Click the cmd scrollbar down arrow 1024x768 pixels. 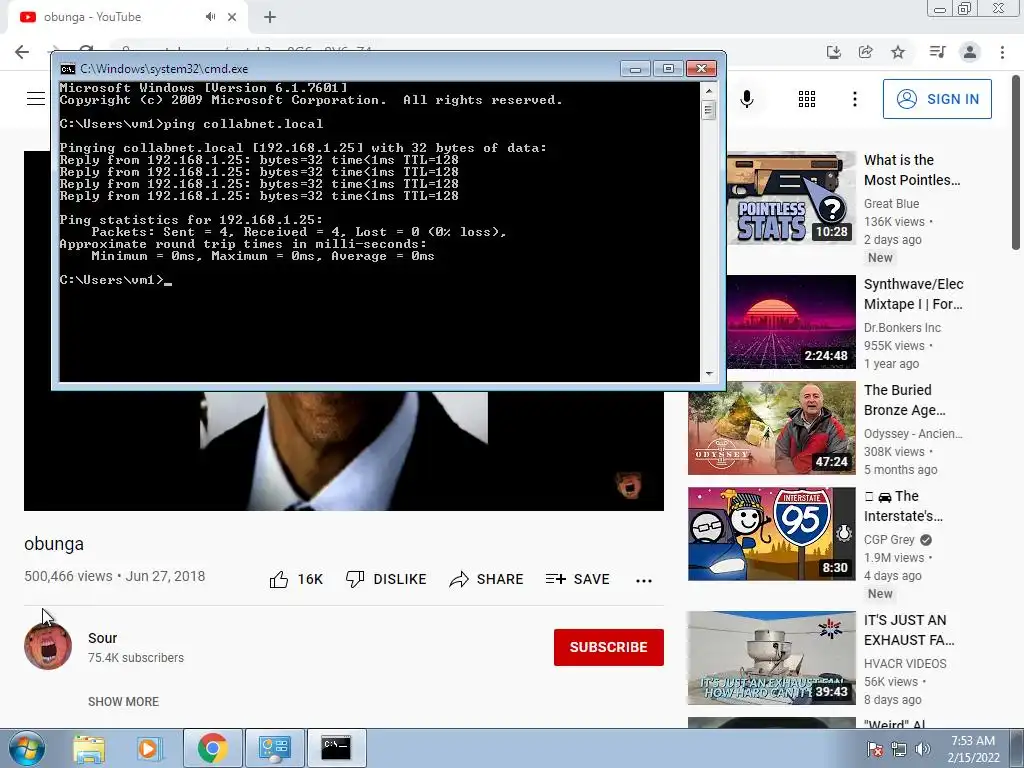coord(709,374)
